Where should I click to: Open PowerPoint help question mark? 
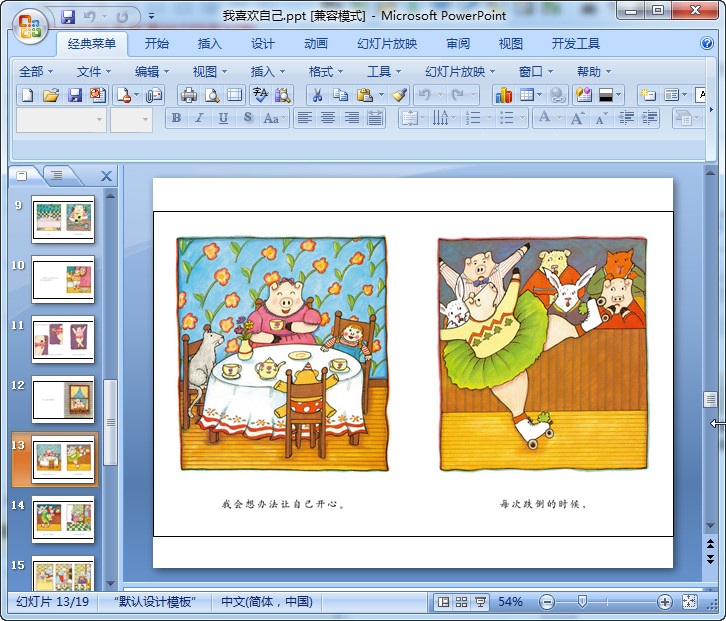(707, 44)
